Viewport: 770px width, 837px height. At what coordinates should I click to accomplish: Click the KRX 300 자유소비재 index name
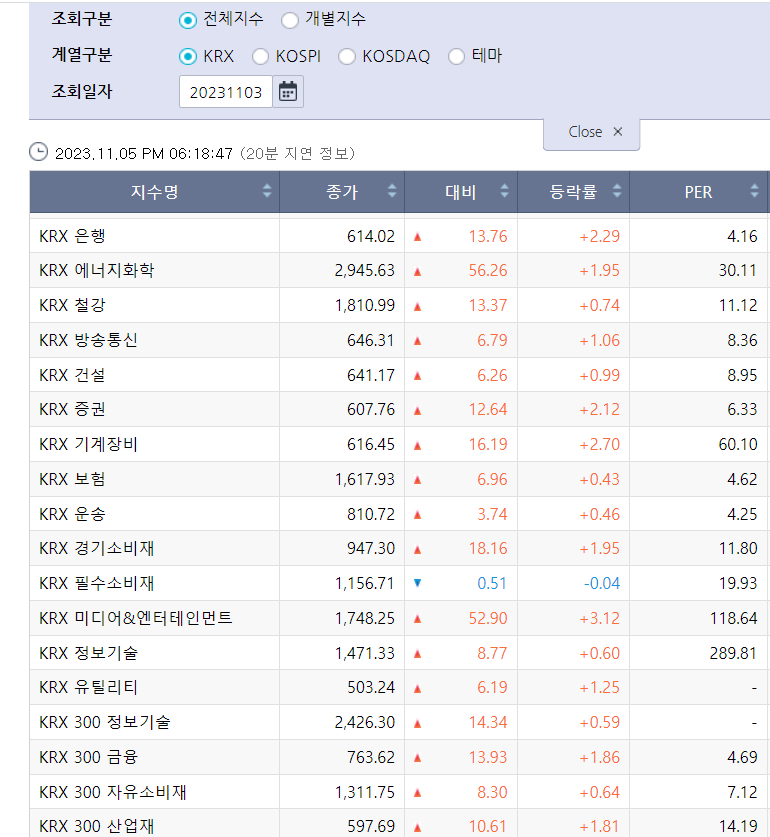coord(113,792)
